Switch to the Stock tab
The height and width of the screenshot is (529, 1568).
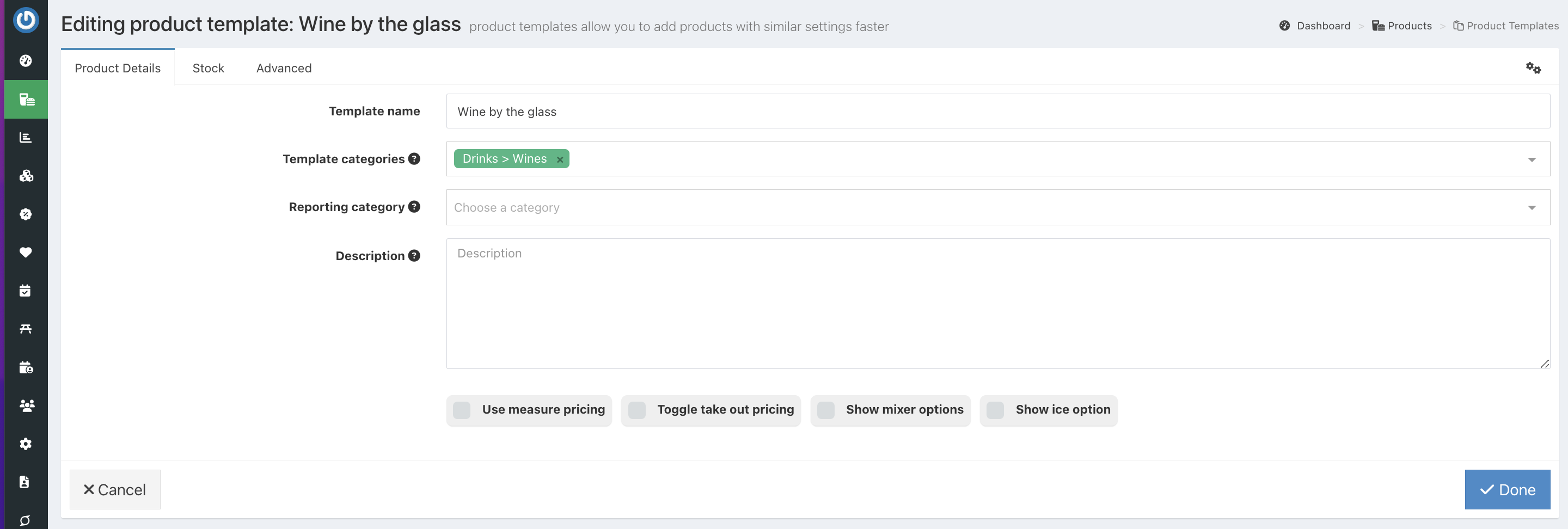pos(208,68)
